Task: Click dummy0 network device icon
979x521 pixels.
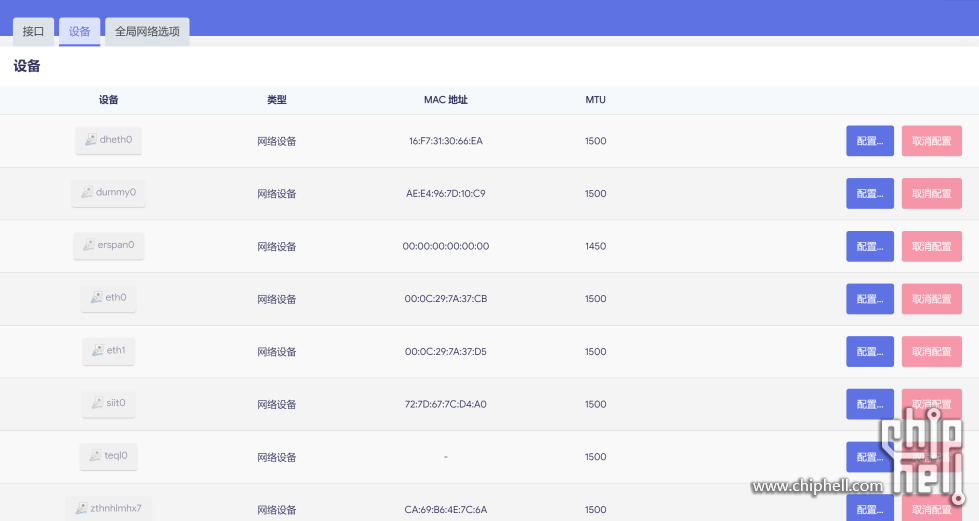Action: [x=87, y=192]
